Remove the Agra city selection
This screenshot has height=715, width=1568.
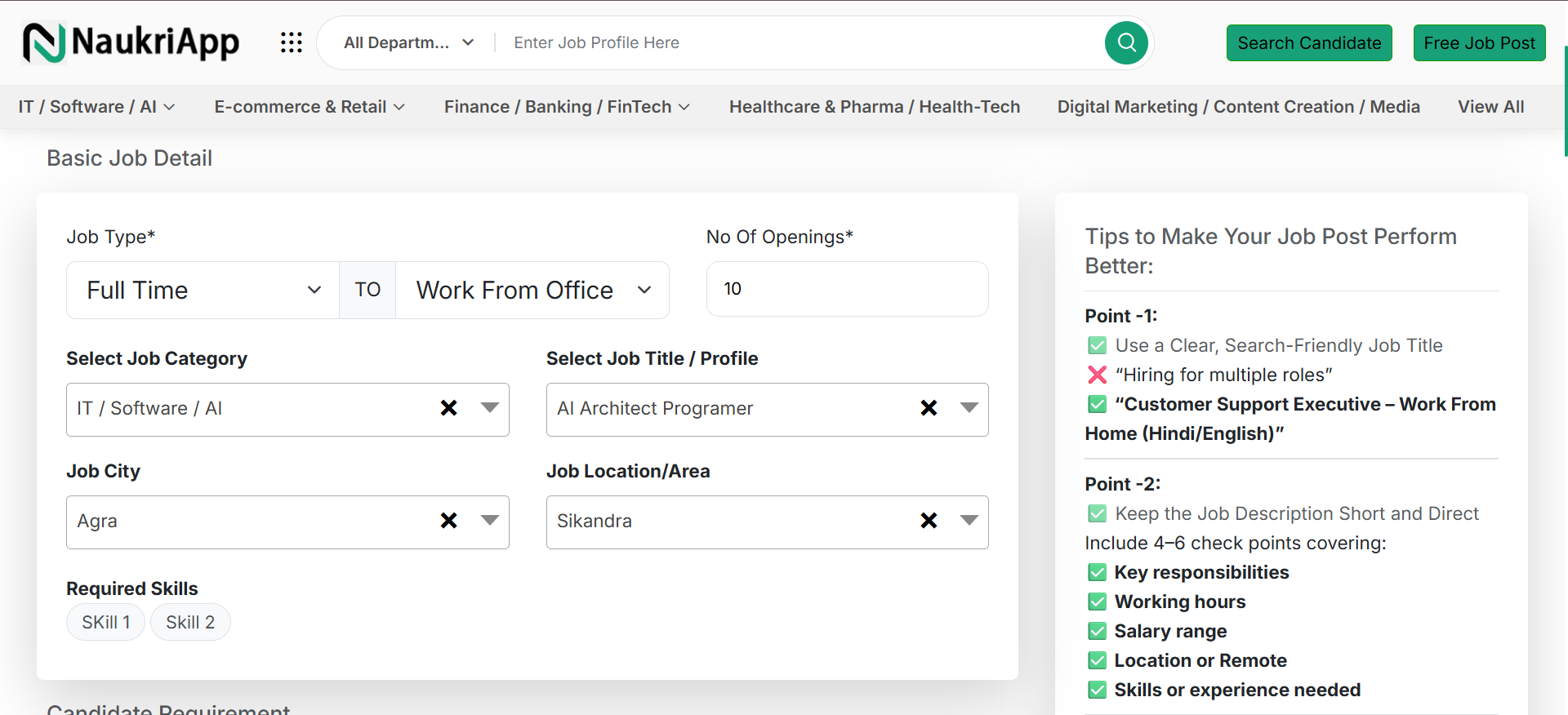(x=448, y=521)
